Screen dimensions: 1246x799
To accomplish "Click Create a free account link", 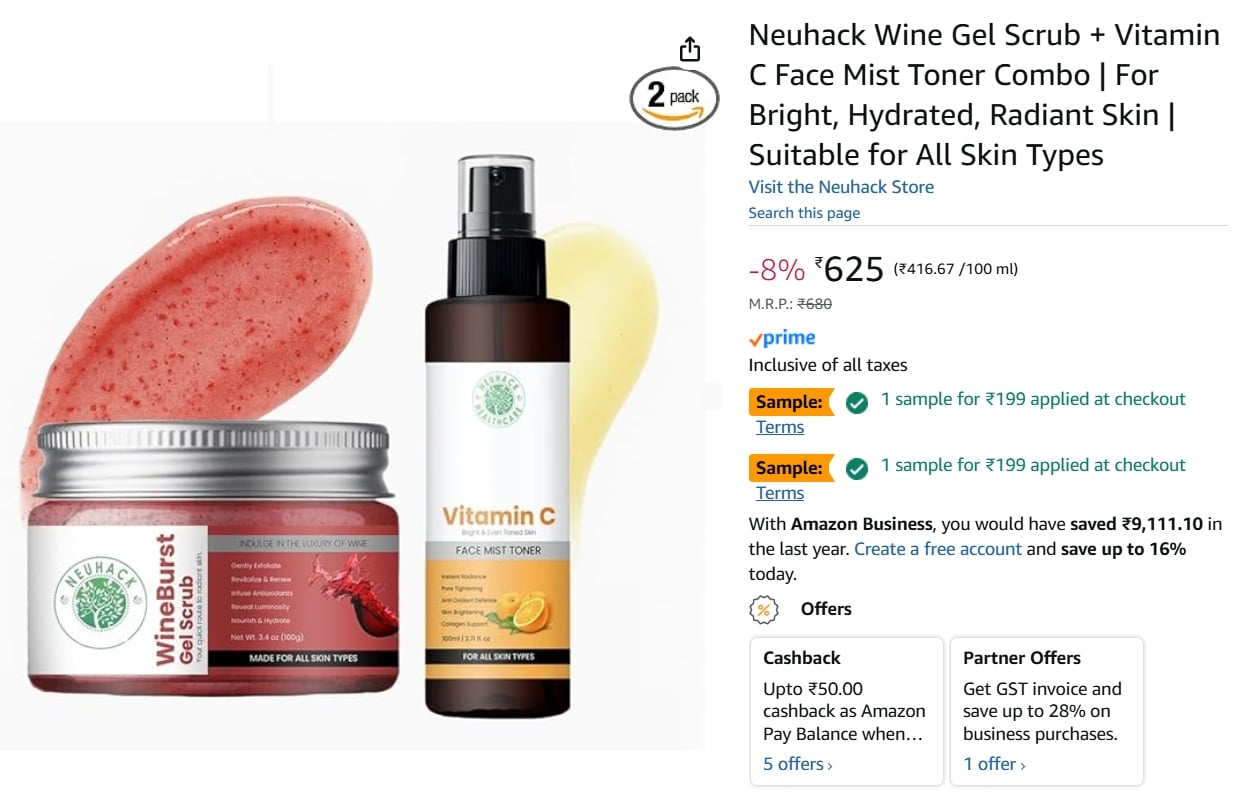I will click(938, 549).
